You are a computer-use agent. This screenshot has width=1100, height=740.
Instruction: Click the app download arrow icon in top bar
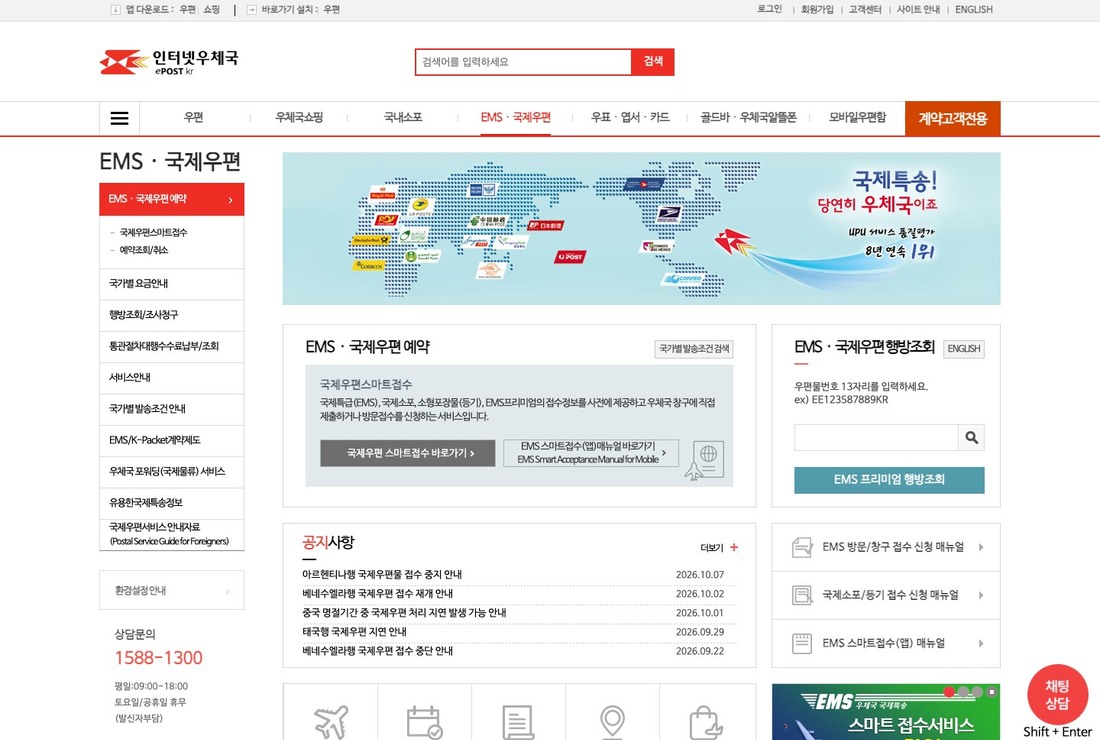click(x=116, y=10)
